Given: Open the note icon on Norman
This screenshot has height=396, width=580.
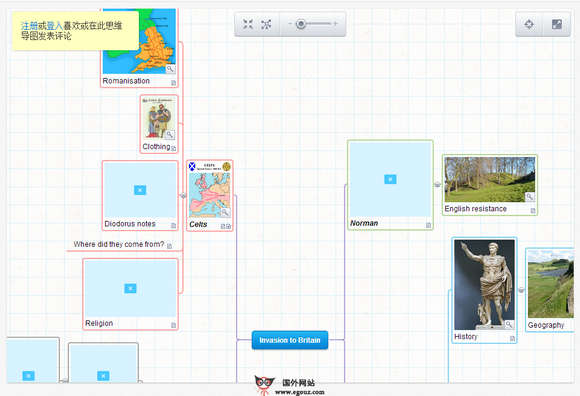Looking at the screenshot, I should tap(428, 225).
